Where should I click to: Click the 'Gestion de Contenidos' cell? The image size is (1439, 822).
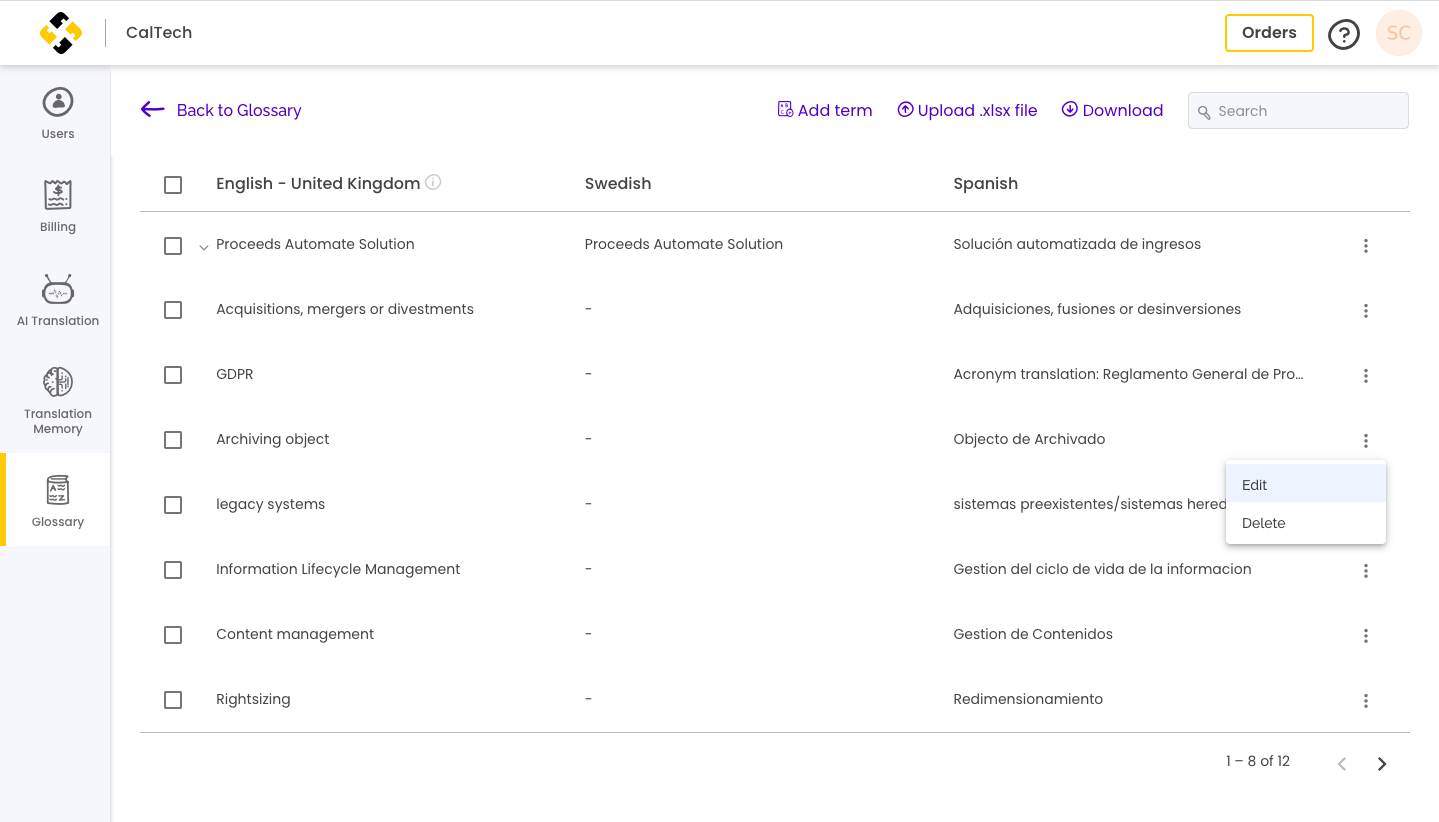(x=1033, y=634)
